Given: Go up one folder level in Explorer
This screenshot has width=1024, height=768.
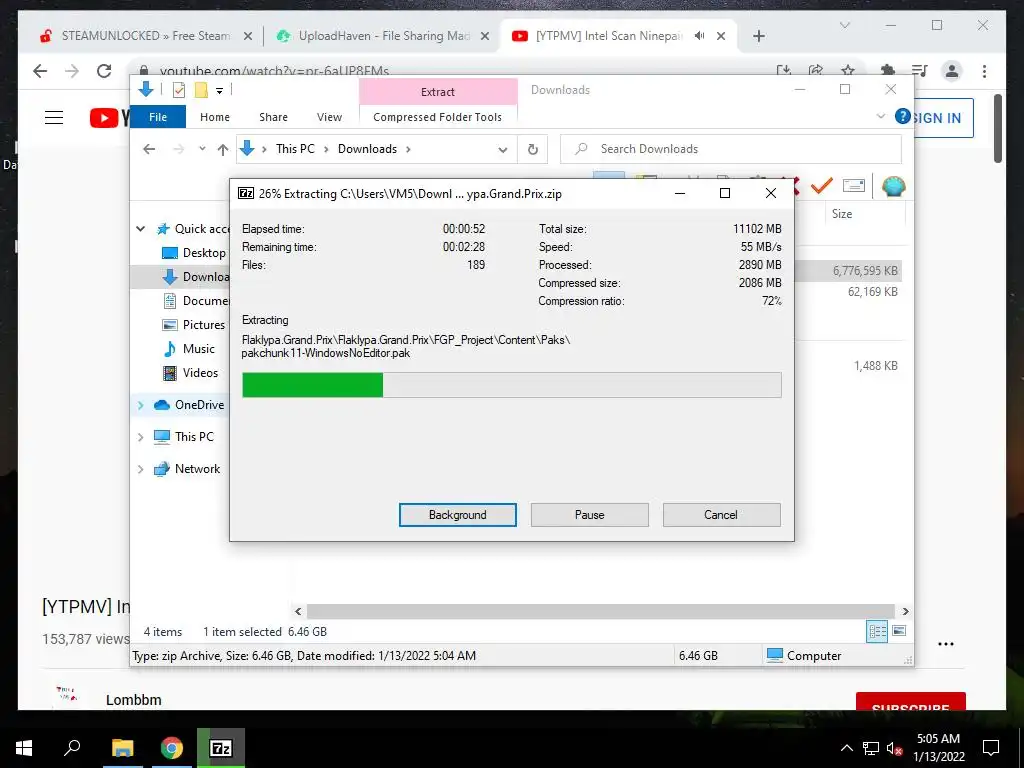Looking at the screenshot, I should [223, 150].
